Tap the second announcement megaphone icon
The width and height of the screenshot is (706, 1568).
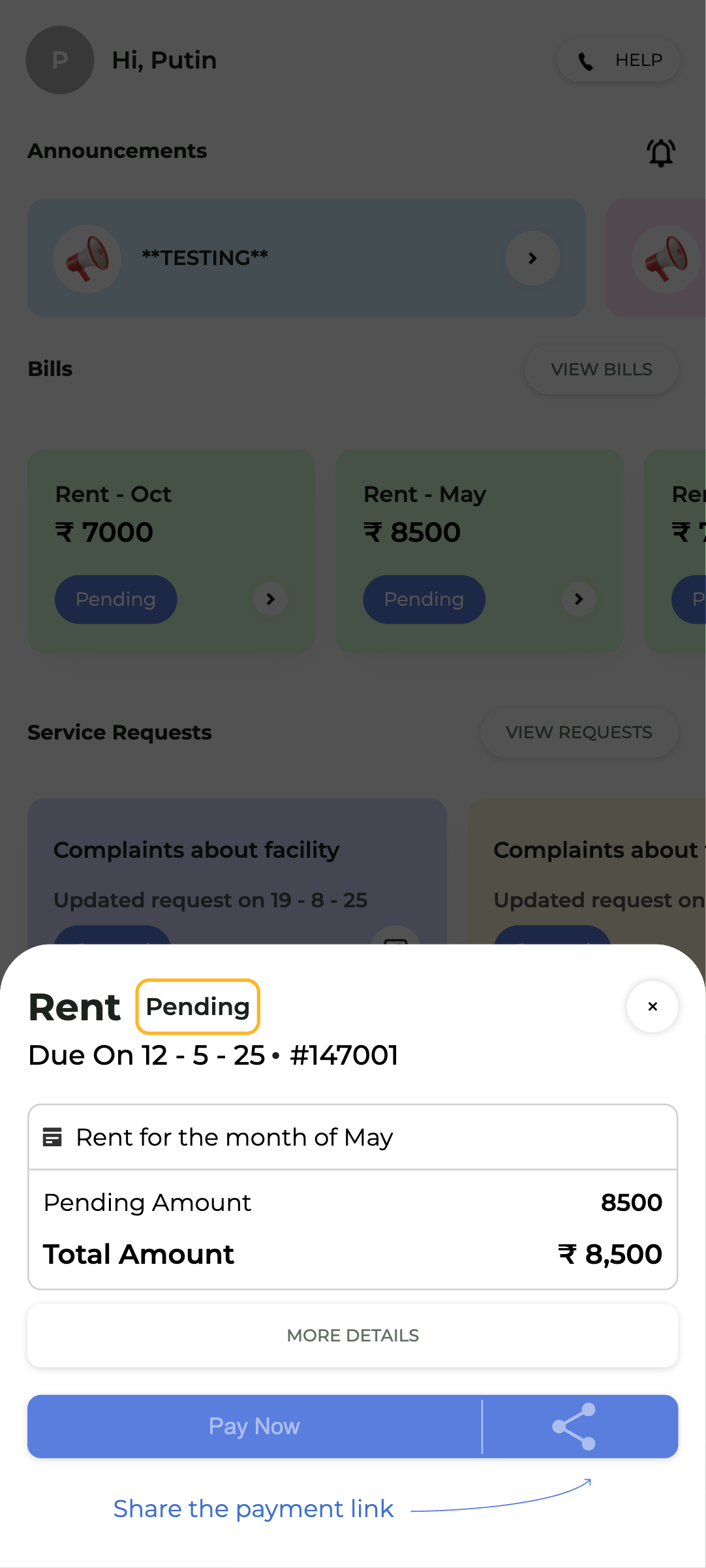click(666, 259)
